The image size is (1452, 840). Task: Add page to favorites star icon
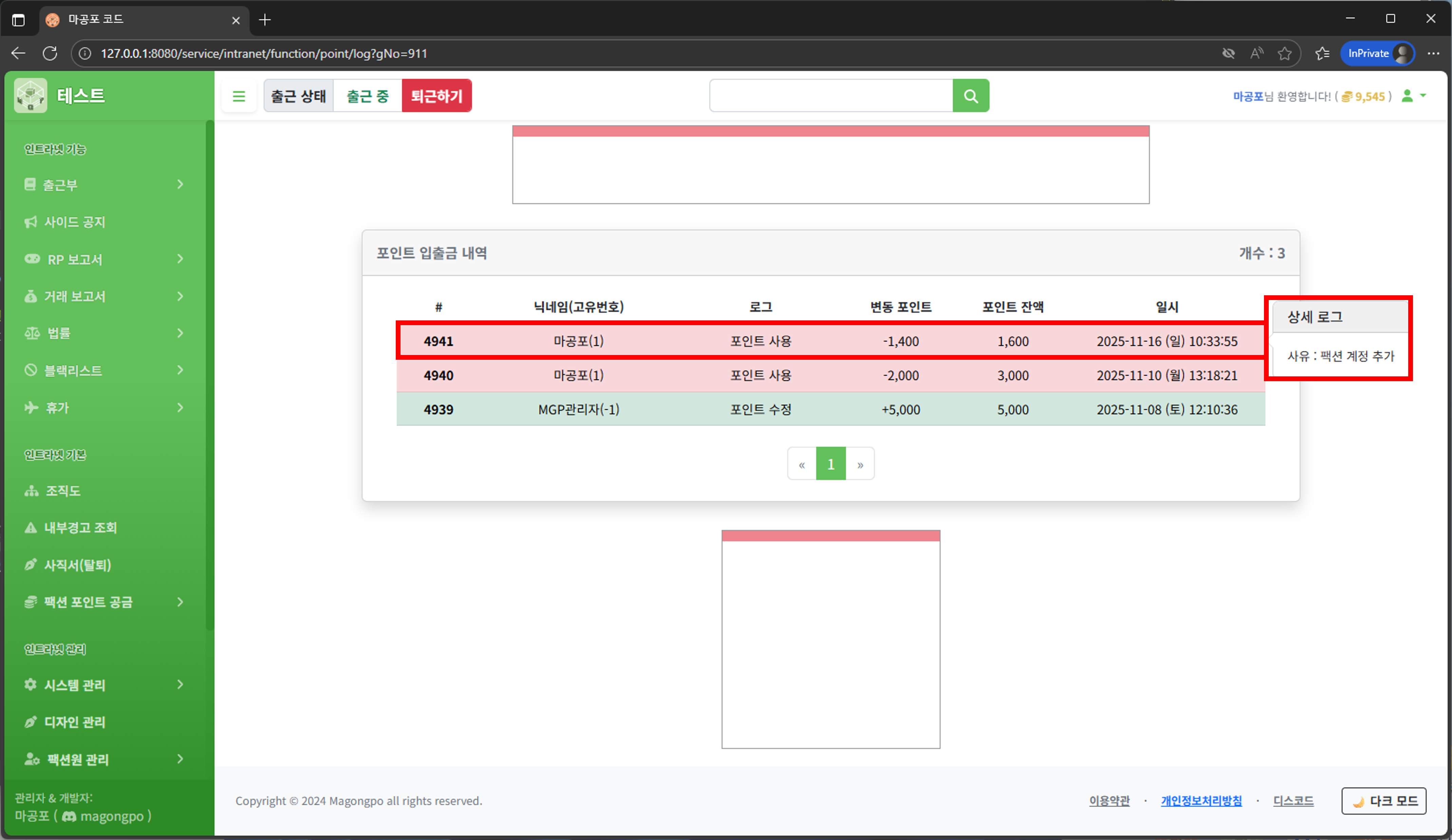pyautogui.click(x=1284, y=54)
